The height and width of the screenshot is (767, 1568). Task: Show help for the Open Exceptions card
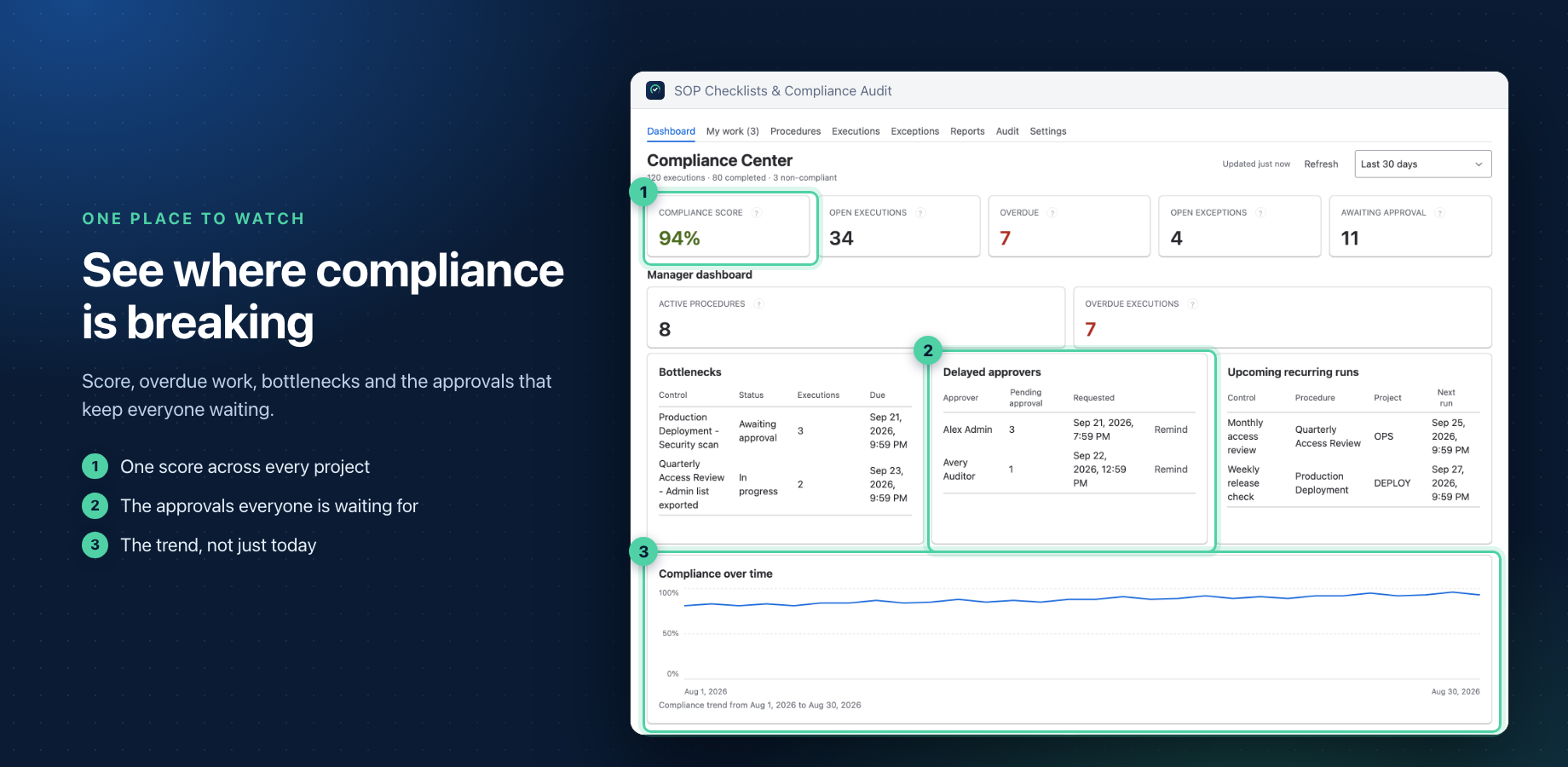pyautogui.click(x=1260, y=213)
